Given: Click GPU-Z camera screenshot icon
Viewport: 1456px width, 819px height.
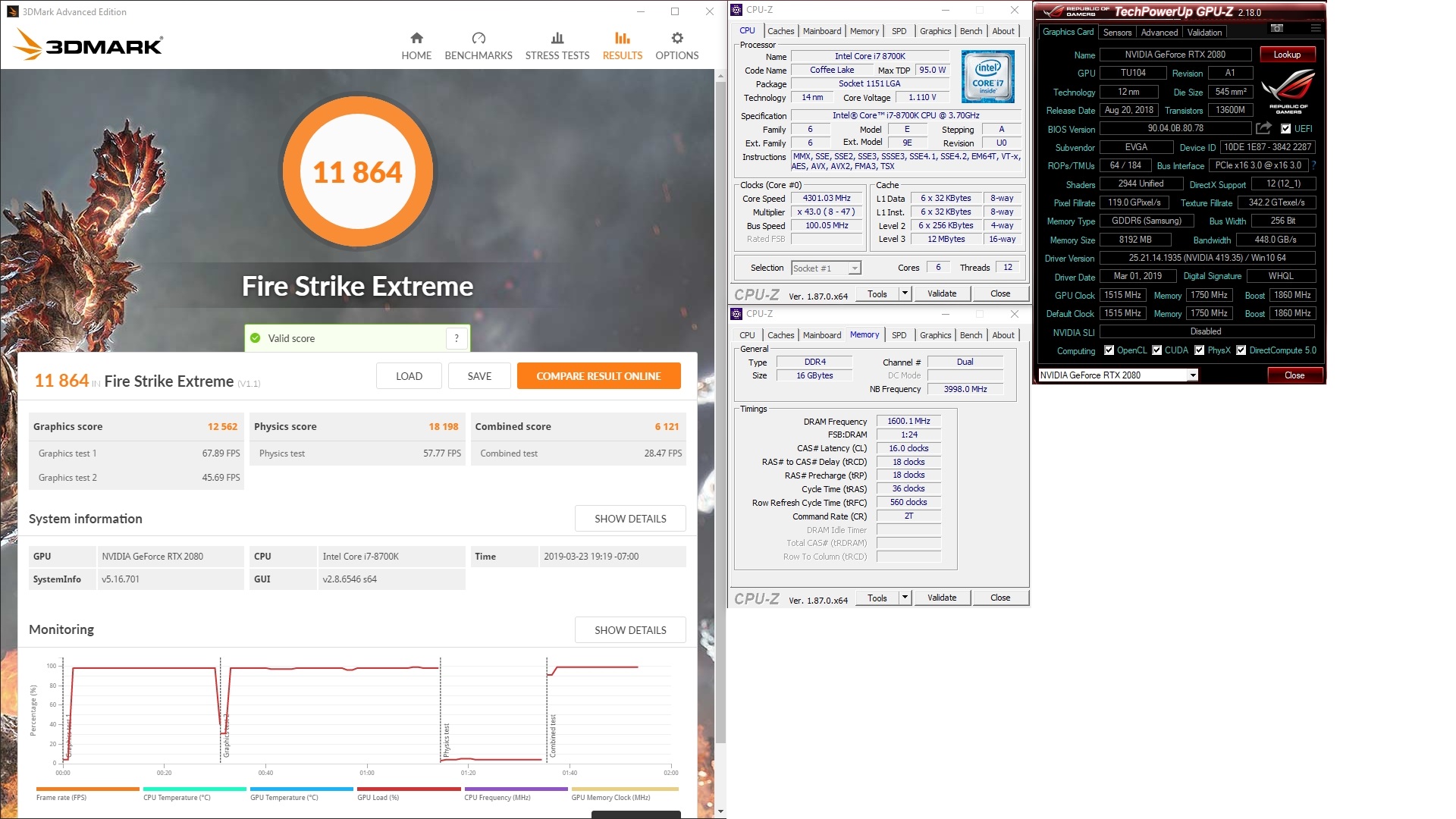Looking at the screenshot, I should (1277, 28).
